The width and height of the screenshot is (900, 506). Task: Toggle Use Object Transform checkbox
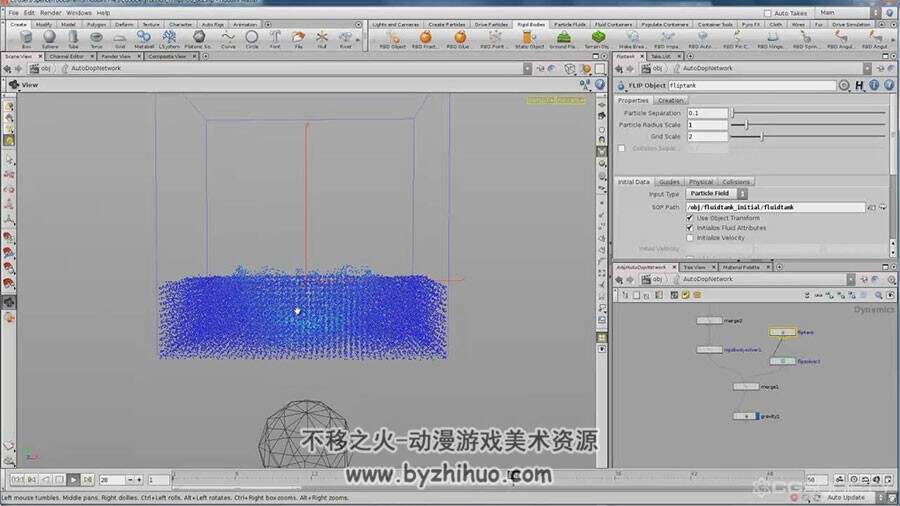tap(690, 218)
